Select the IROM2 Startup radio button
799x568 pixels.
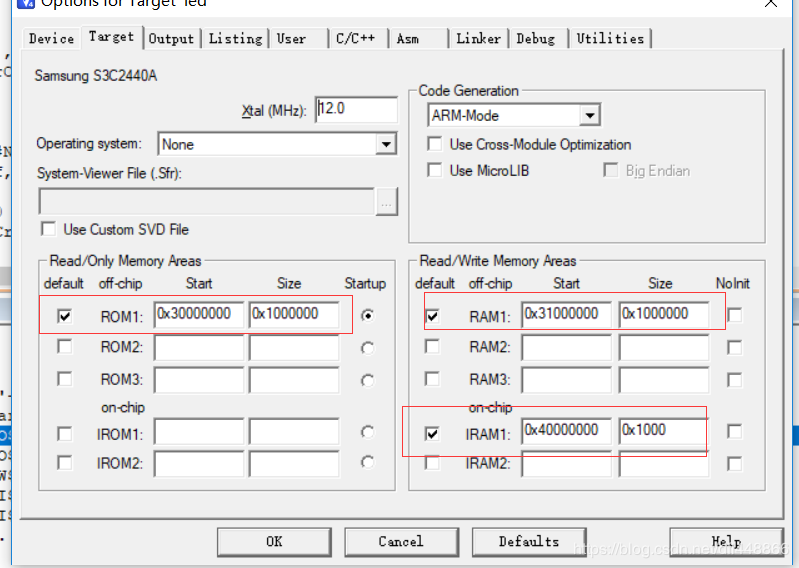coord(367,462)
